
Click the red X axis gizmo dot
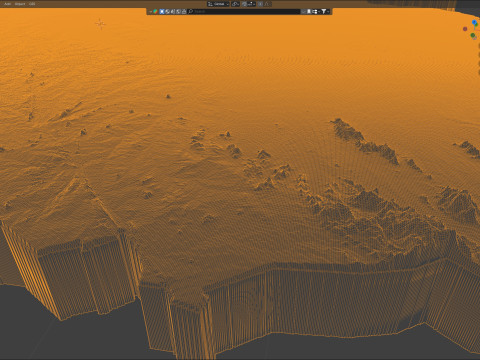tap(465, 29)
